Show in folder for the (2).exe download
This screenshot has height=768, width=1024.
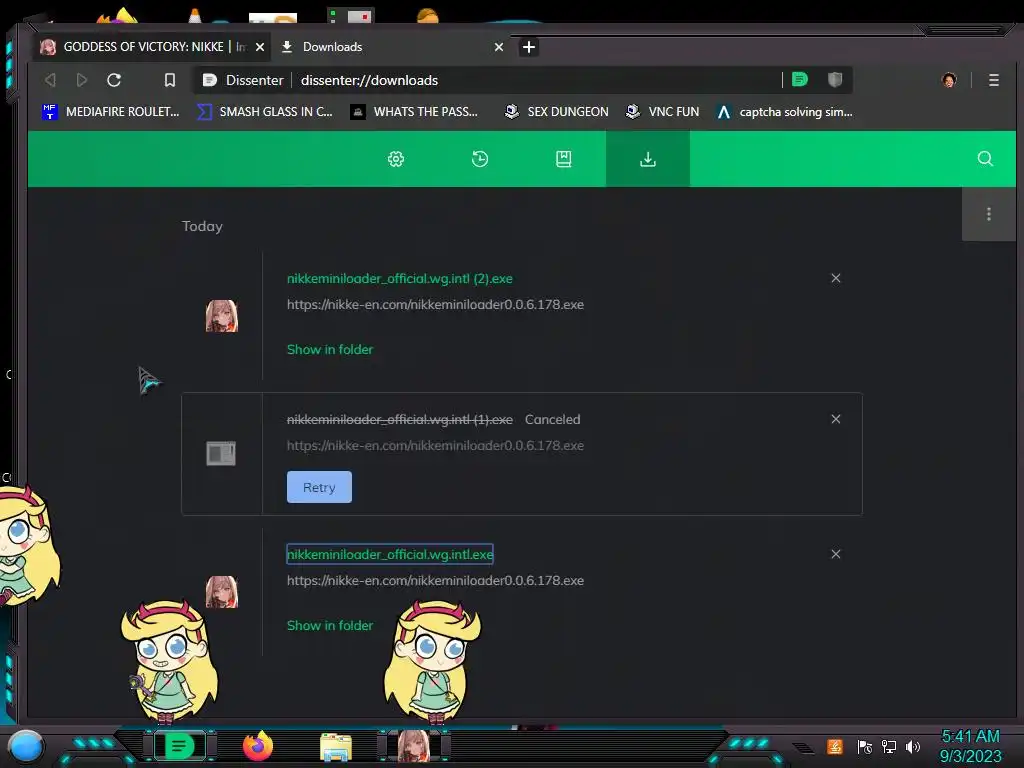click(x=330, y=349)
